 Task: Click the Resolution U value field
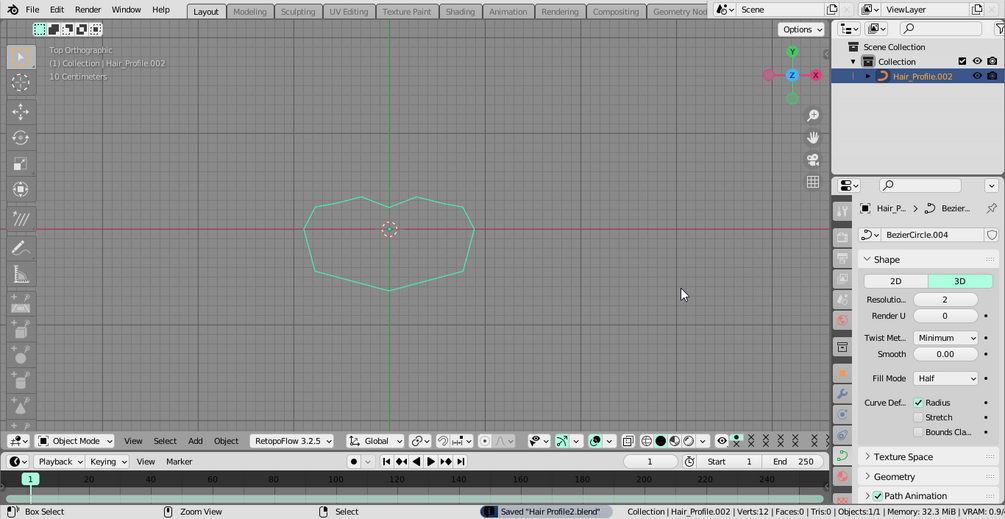[x=945, y=300]
